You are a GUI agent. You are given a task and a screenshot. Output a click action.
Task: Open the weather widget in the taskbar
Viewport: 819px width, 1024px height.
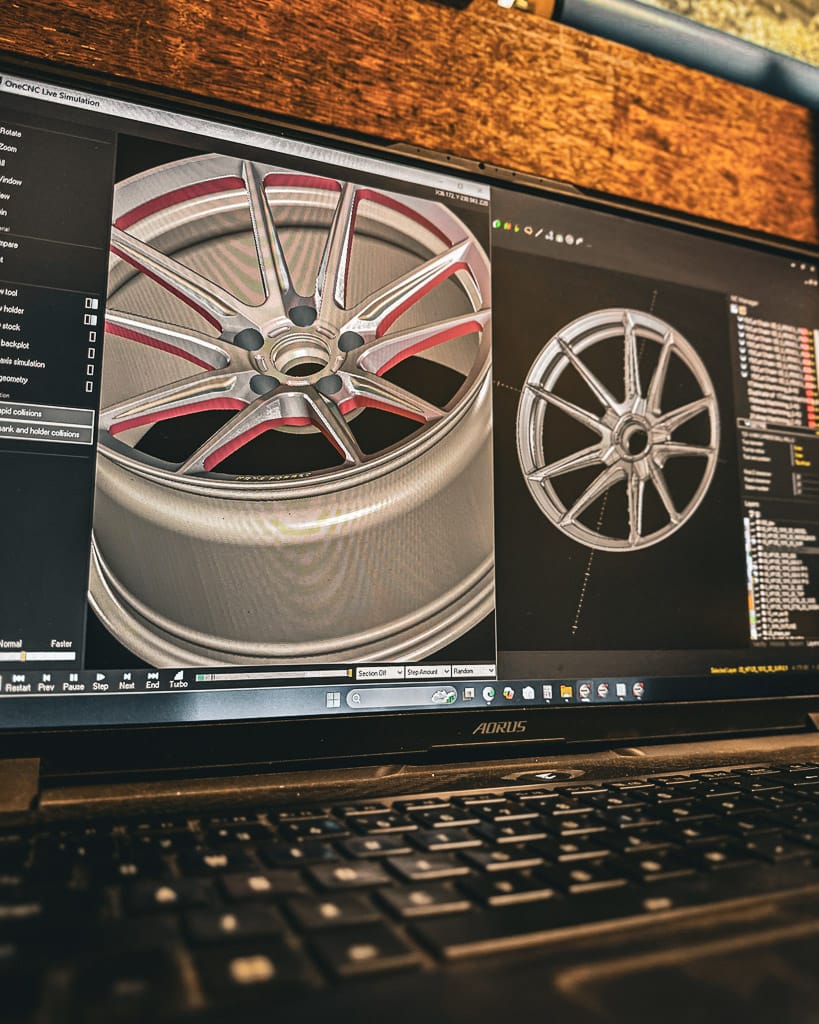click(x=443, y=696)
